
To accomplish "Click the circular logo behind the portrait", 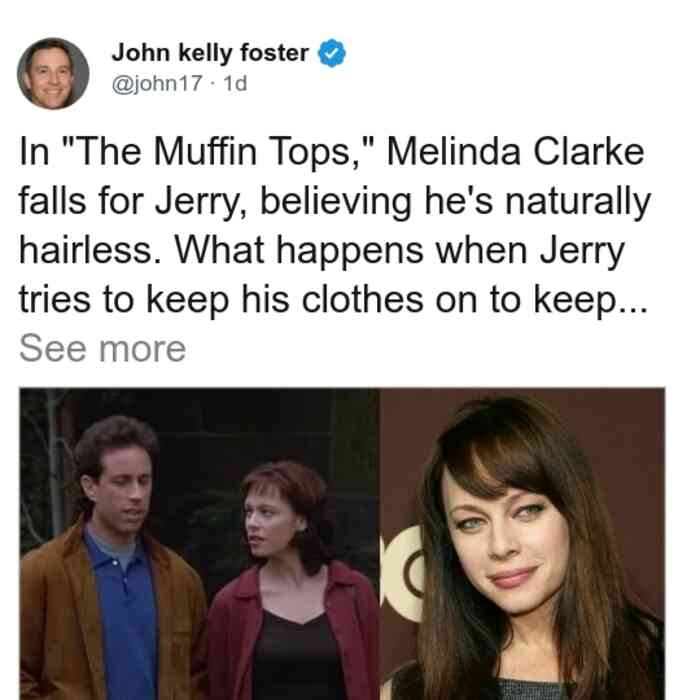I will coord(404,574).
